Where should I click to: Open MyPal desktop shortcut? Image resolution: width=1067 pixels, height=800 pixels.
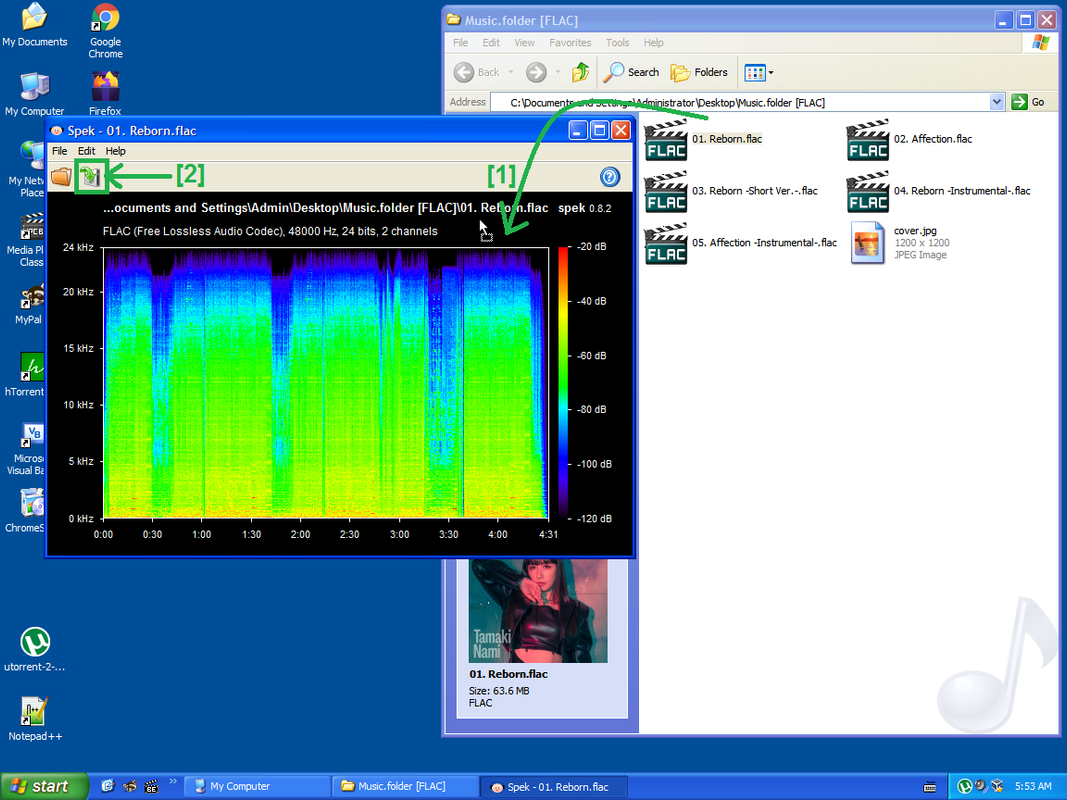point(29,304)
